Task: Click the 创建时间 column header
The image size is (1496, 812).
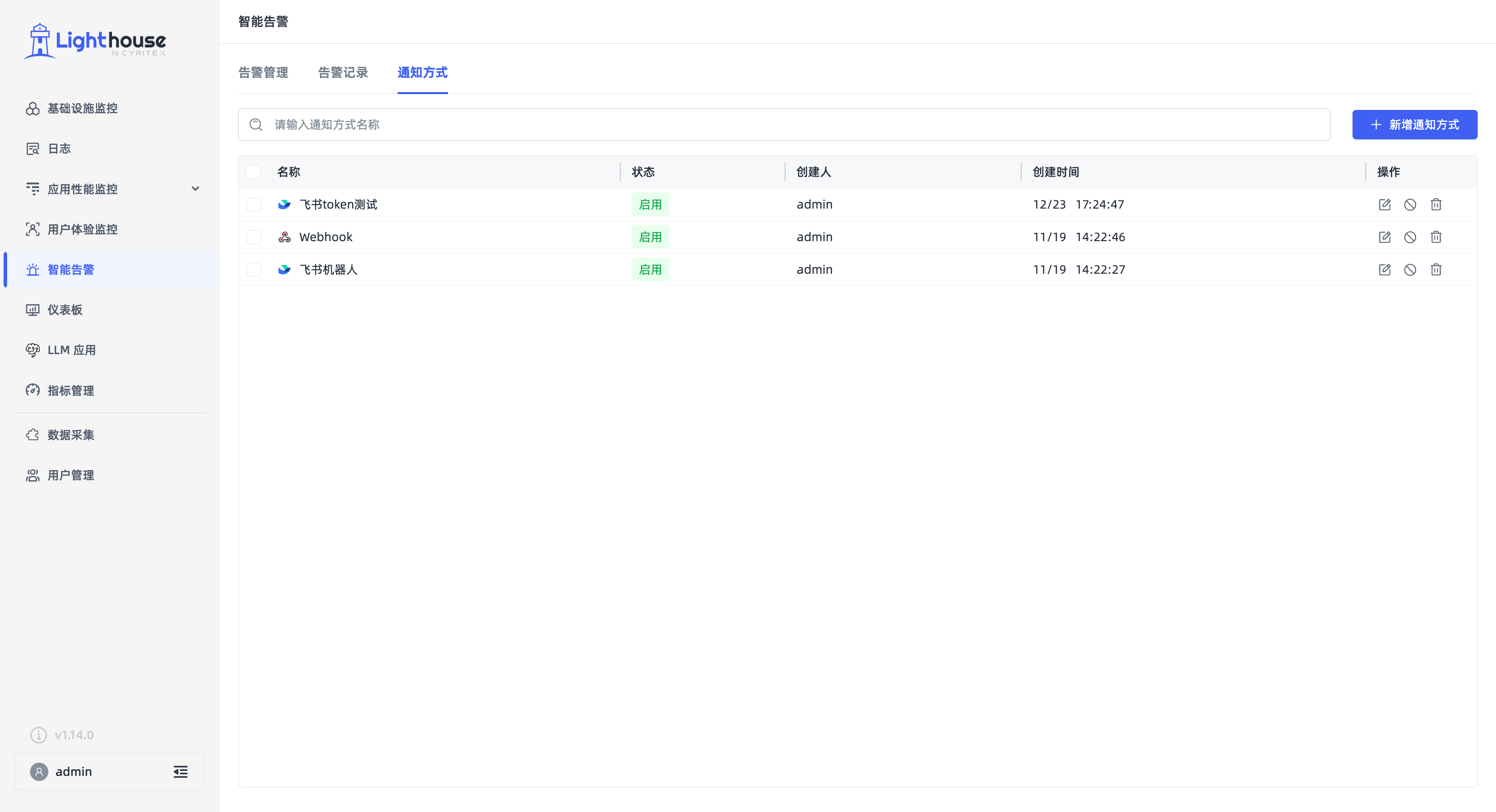Action: (x=1056, y=172)
